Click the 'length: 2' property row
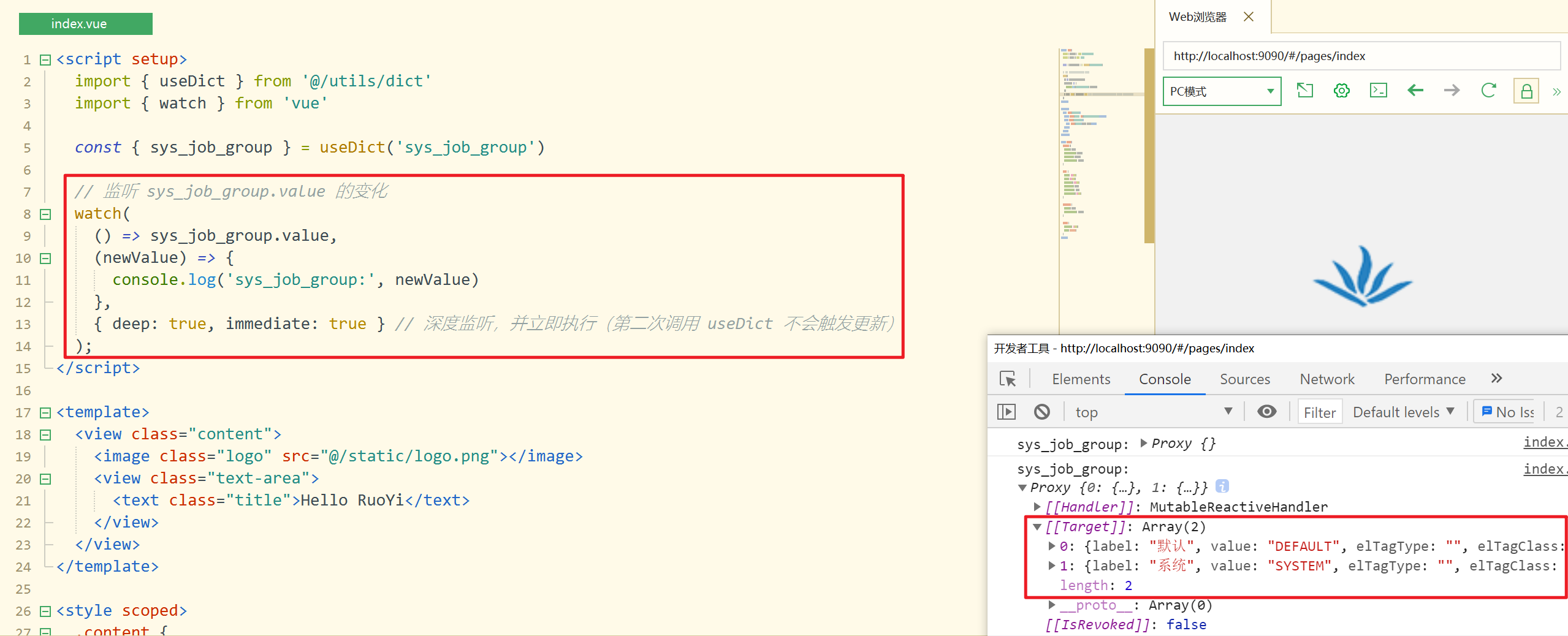Image resolution: width=1568 pixels, height=636 pixels. (x=1096, y=585)
